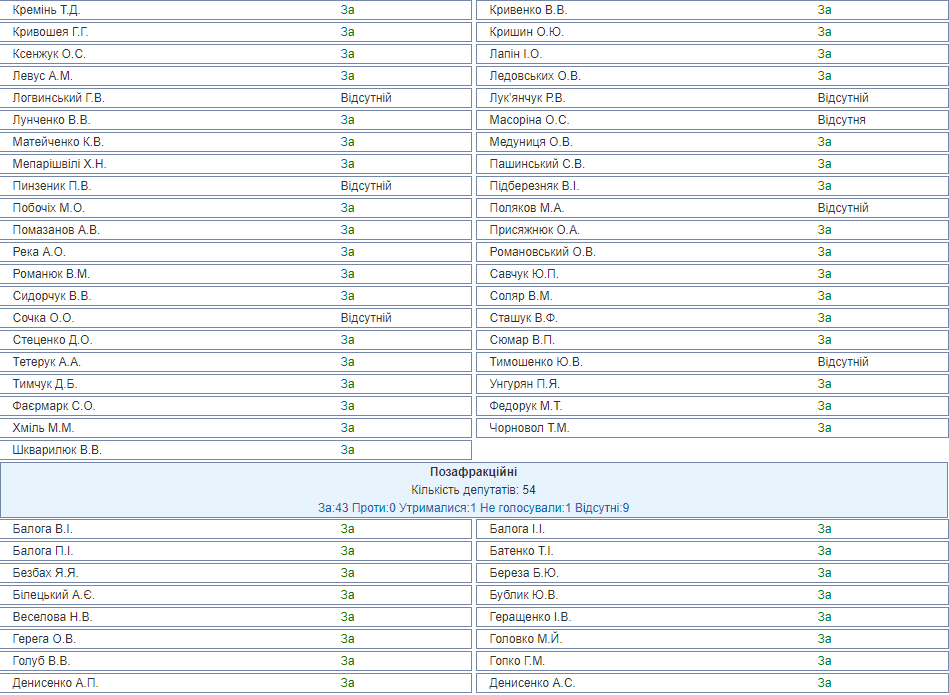
Task: Select deputy Кривошея Г.Г. row
Action: tap(235, 32)
